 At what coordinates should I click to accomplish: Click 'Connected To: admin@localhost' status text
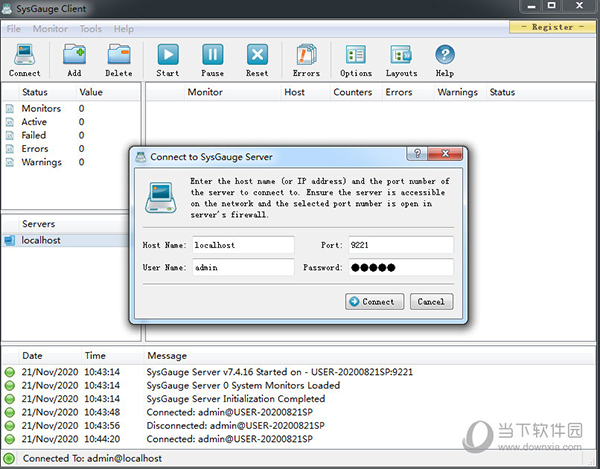(x=92, y=458)
